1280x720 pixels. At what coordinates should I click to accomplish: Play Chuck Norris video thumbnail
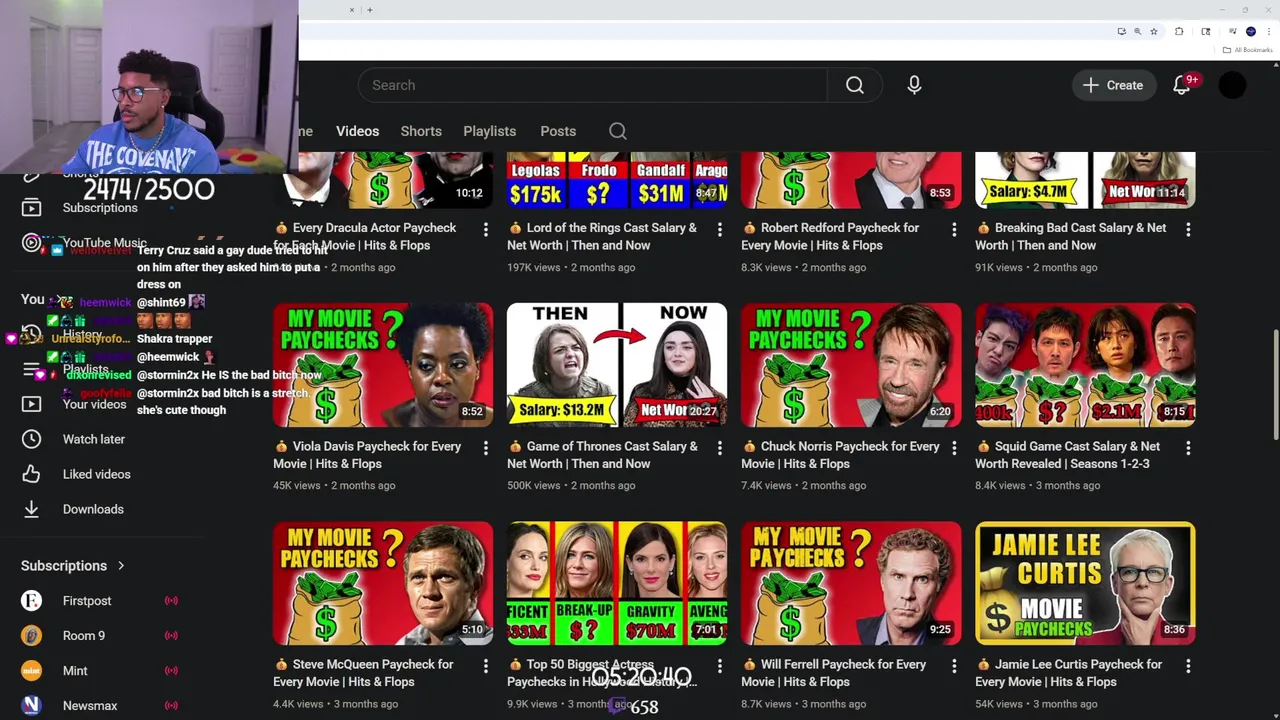click(851, 365)
